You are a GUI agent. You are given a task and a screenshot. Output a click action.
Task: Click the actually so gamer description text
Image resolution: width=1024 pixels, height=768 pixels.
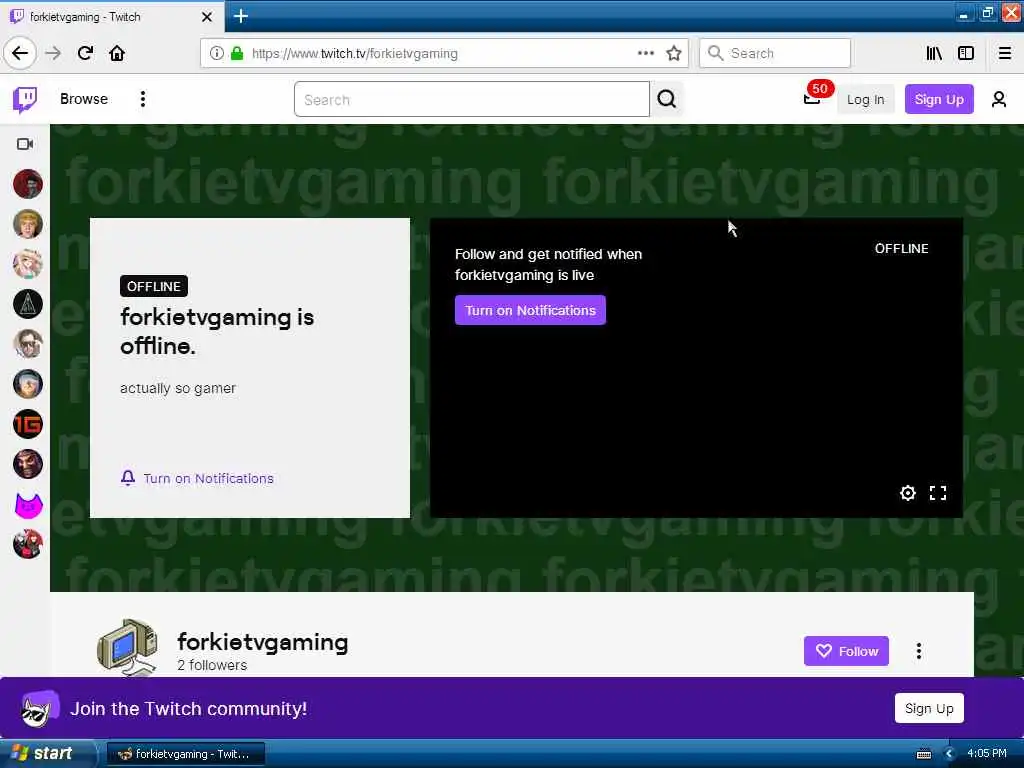click(178, 389)
